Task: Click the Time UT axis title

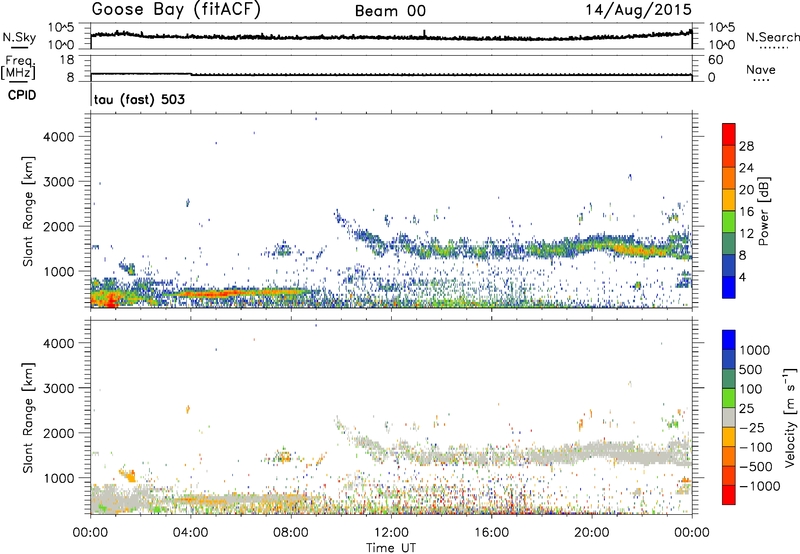Action: 391,547
